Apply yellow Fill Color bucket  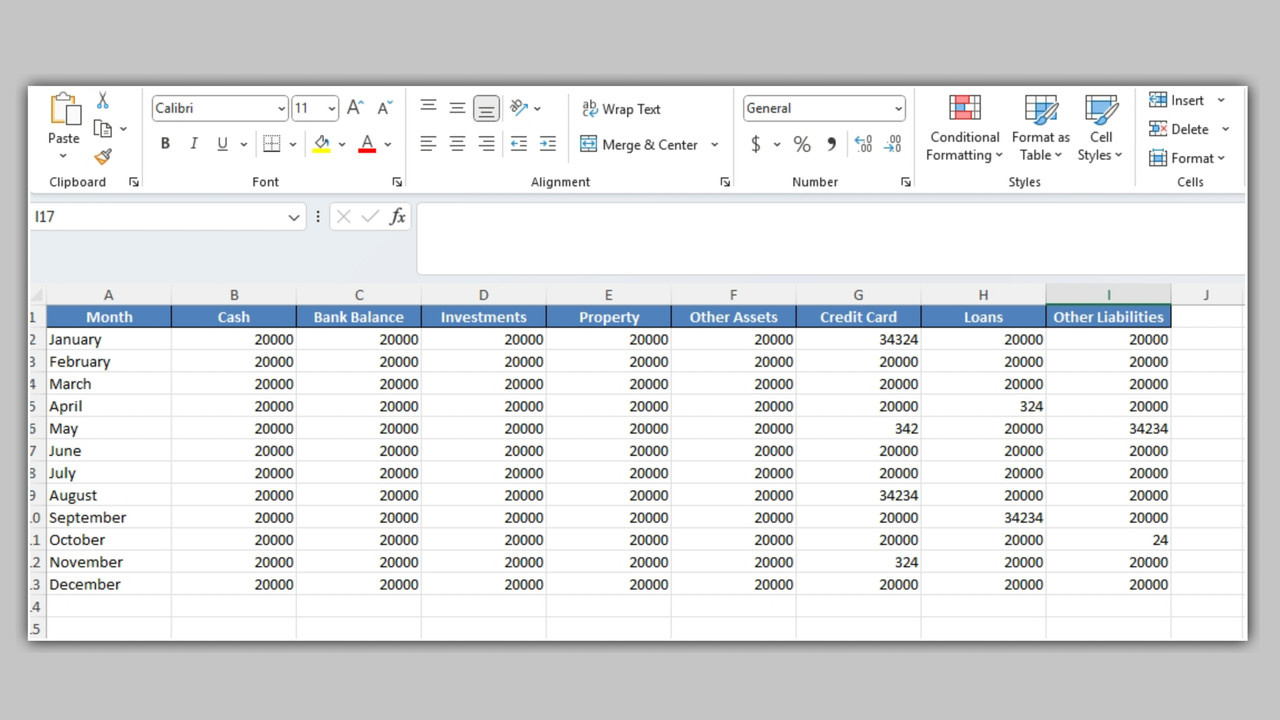pos(321,144)
